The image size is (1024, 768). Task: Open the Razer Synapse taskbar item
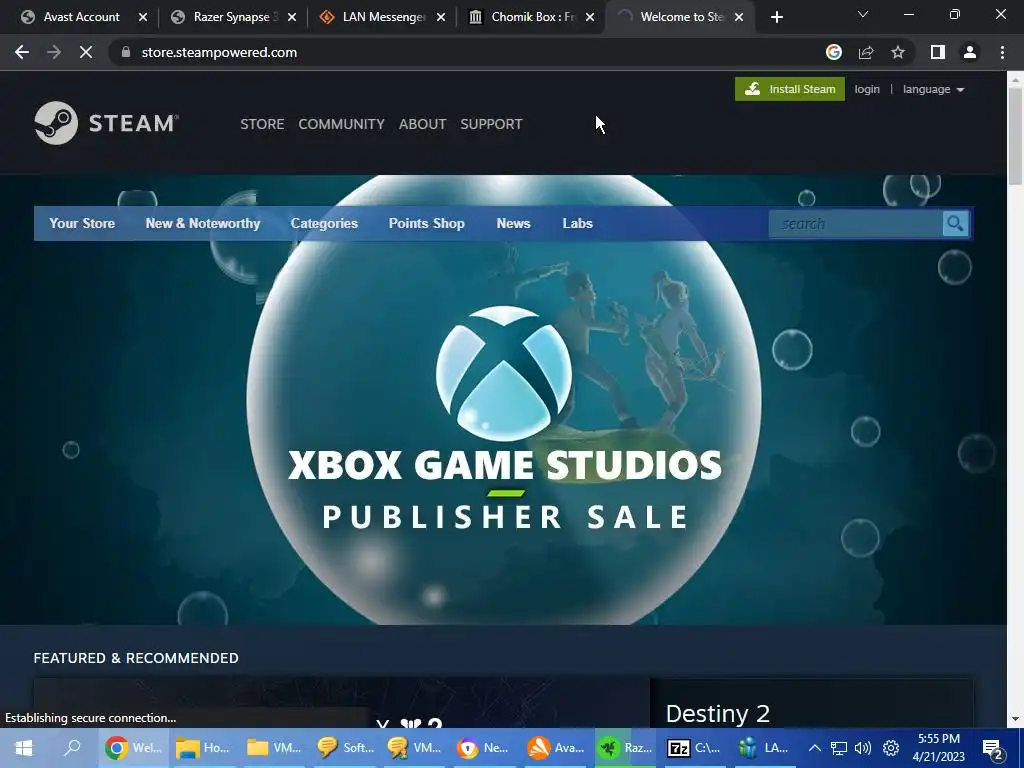626,748
